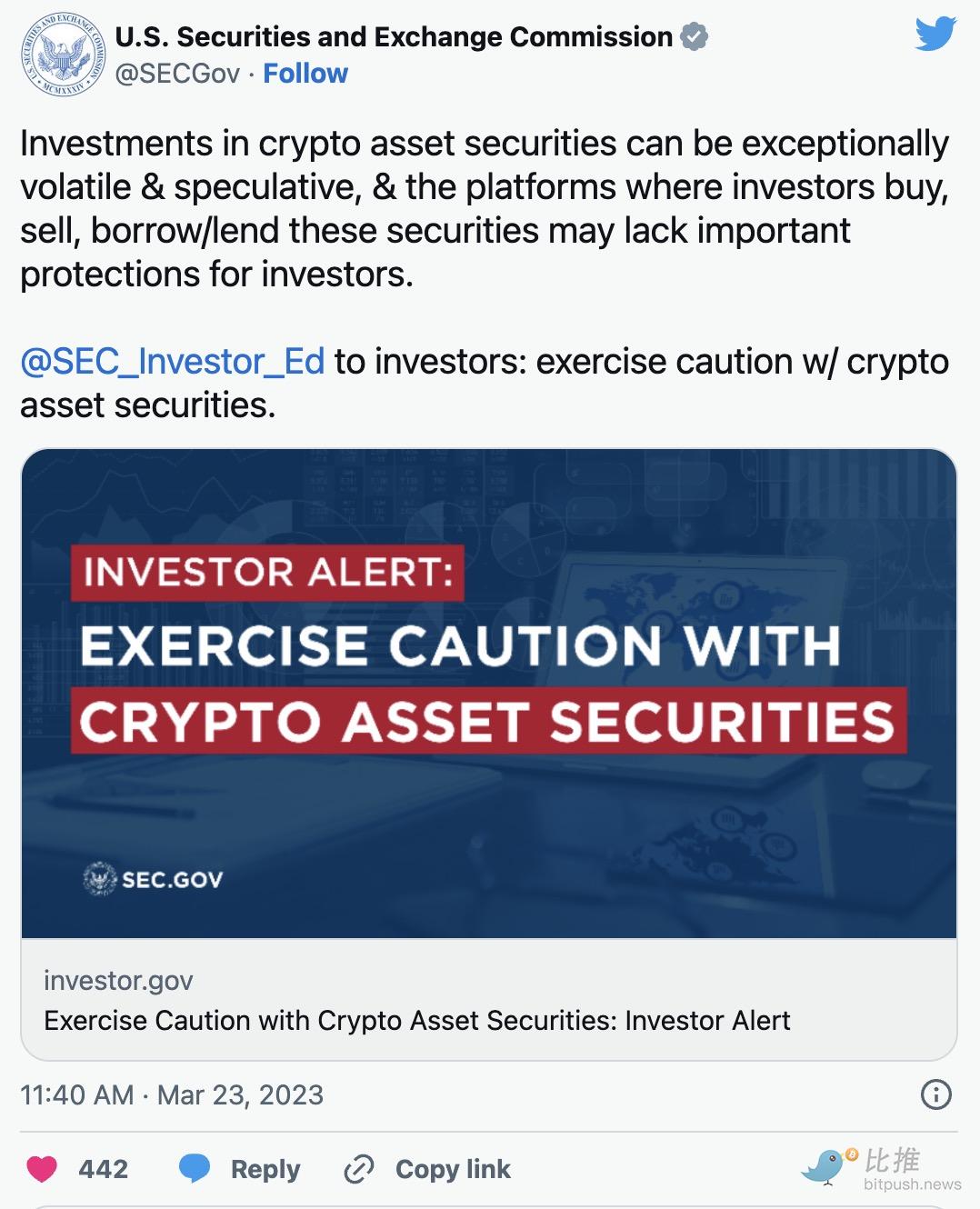Open the U.S. Securities and Exchange Commission profile name
The image size is (980, 1209).
tap(394, 37)
